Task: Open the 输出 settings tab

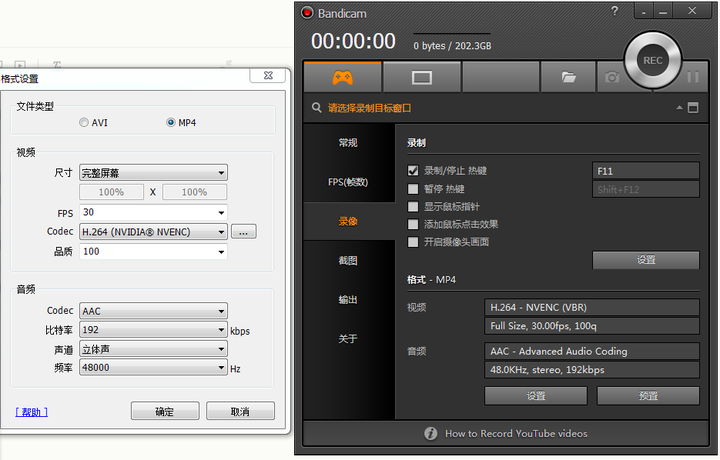Action: click(x=349, y=300)
